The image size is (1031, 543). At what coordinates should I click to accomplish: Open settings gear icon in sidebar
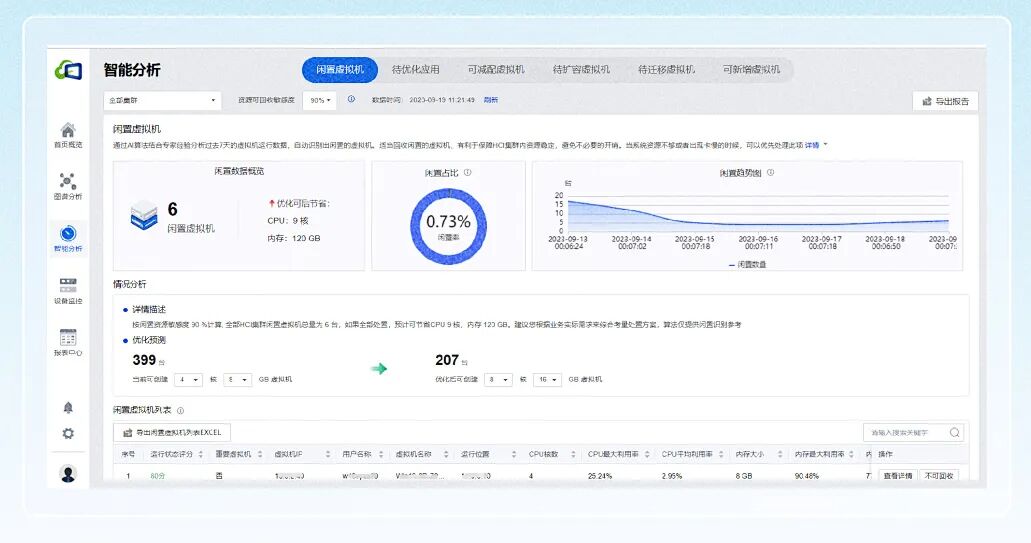coord(68,433)
